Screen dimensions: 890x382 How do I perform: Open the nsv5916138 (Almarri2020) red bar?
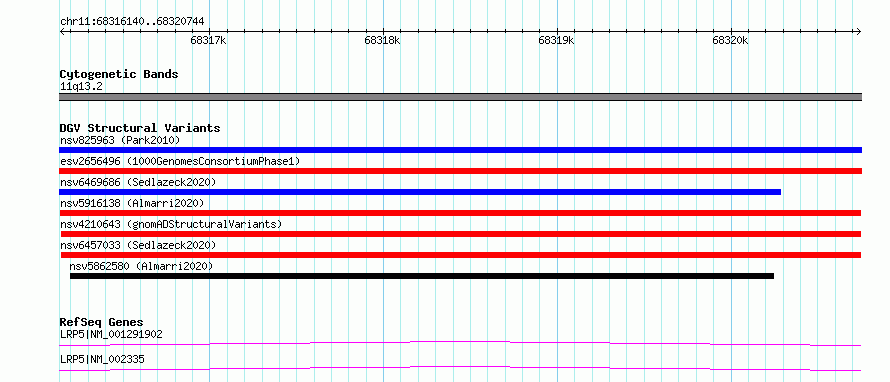point(460,213)
